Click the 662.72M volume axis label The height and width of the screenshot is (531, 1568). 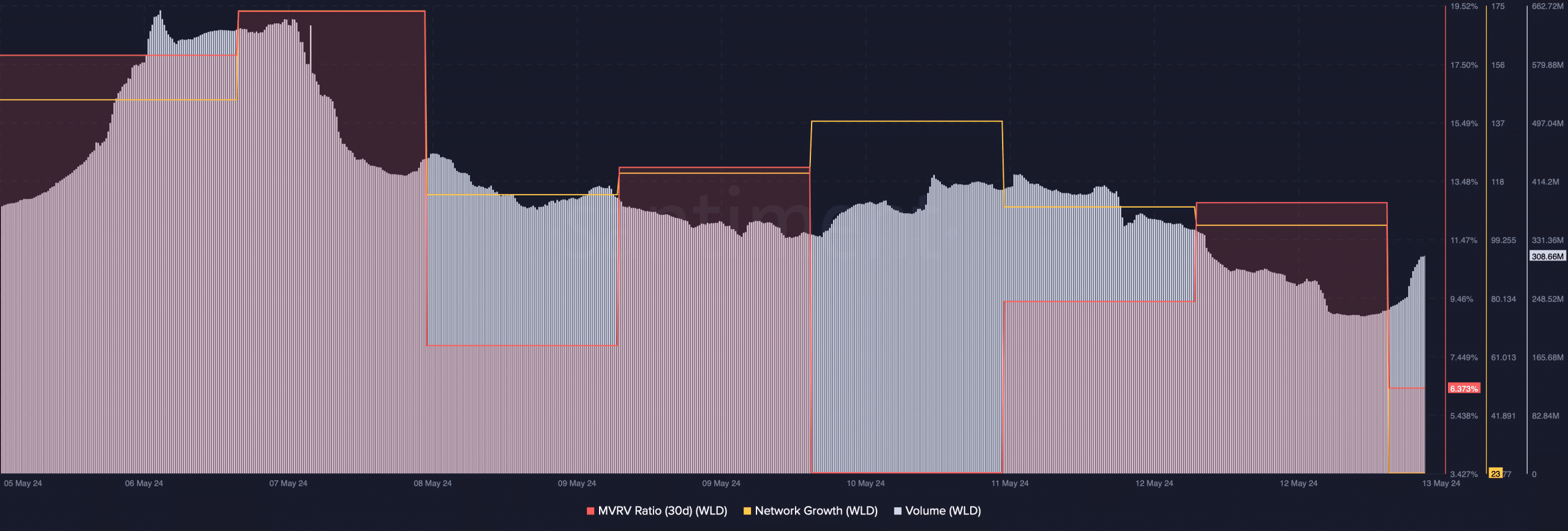1548,6
